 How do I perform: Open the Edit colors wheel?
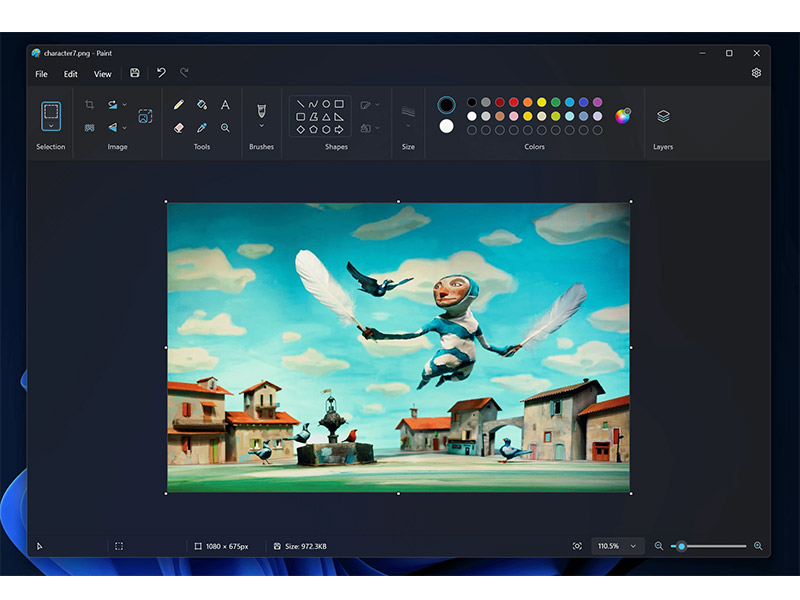point(623,116)
